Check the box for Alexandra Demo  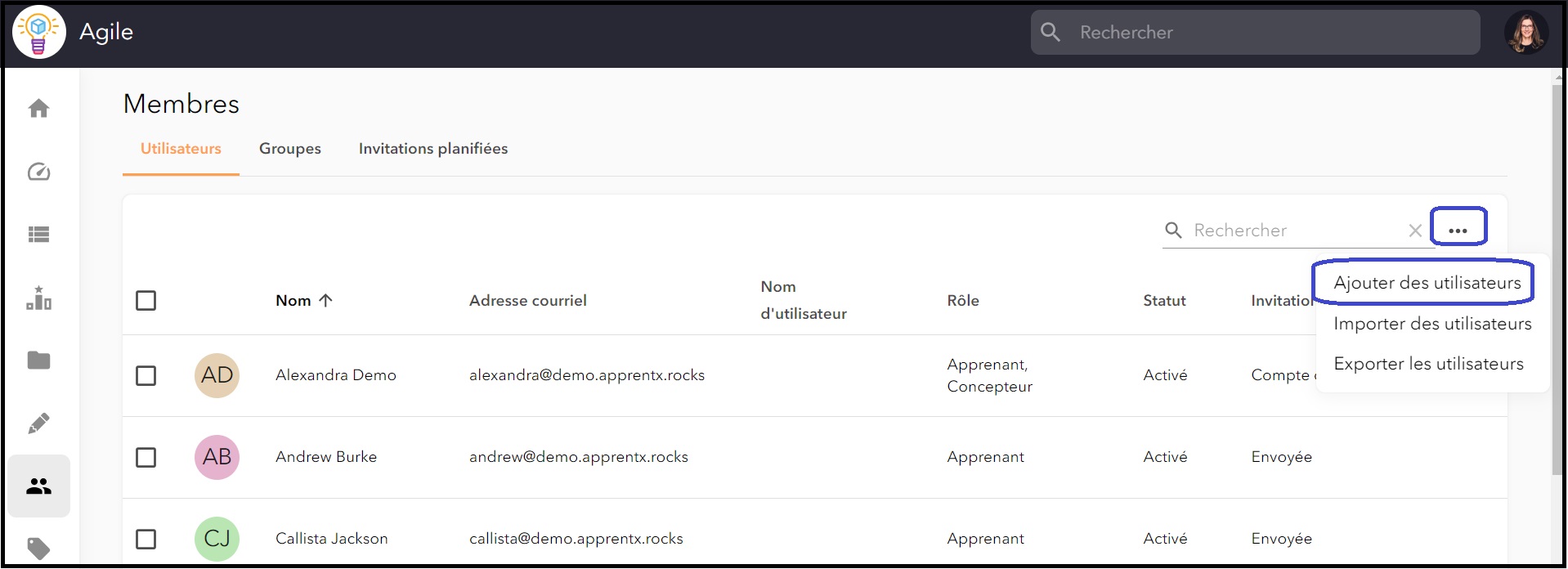(x=146, y=375)
